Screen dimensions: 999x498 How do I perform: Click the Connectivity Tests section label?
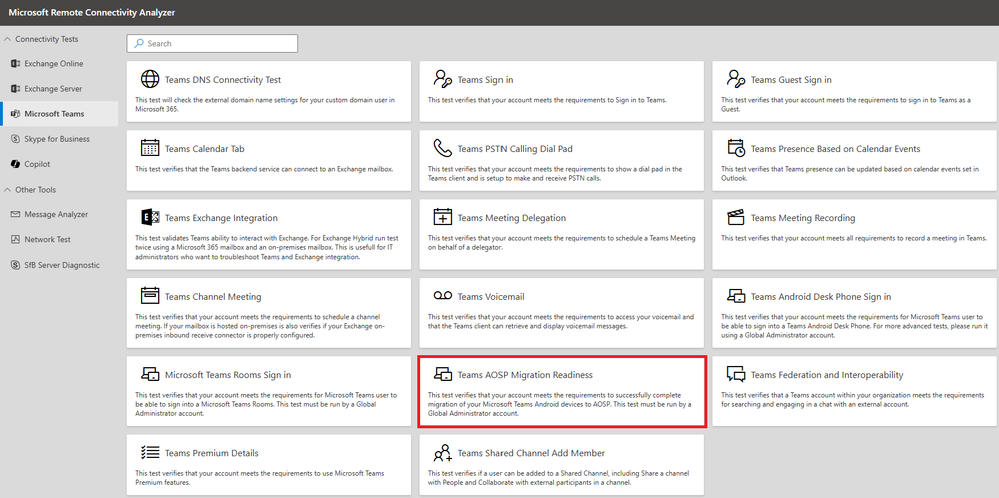pos(47,39)
